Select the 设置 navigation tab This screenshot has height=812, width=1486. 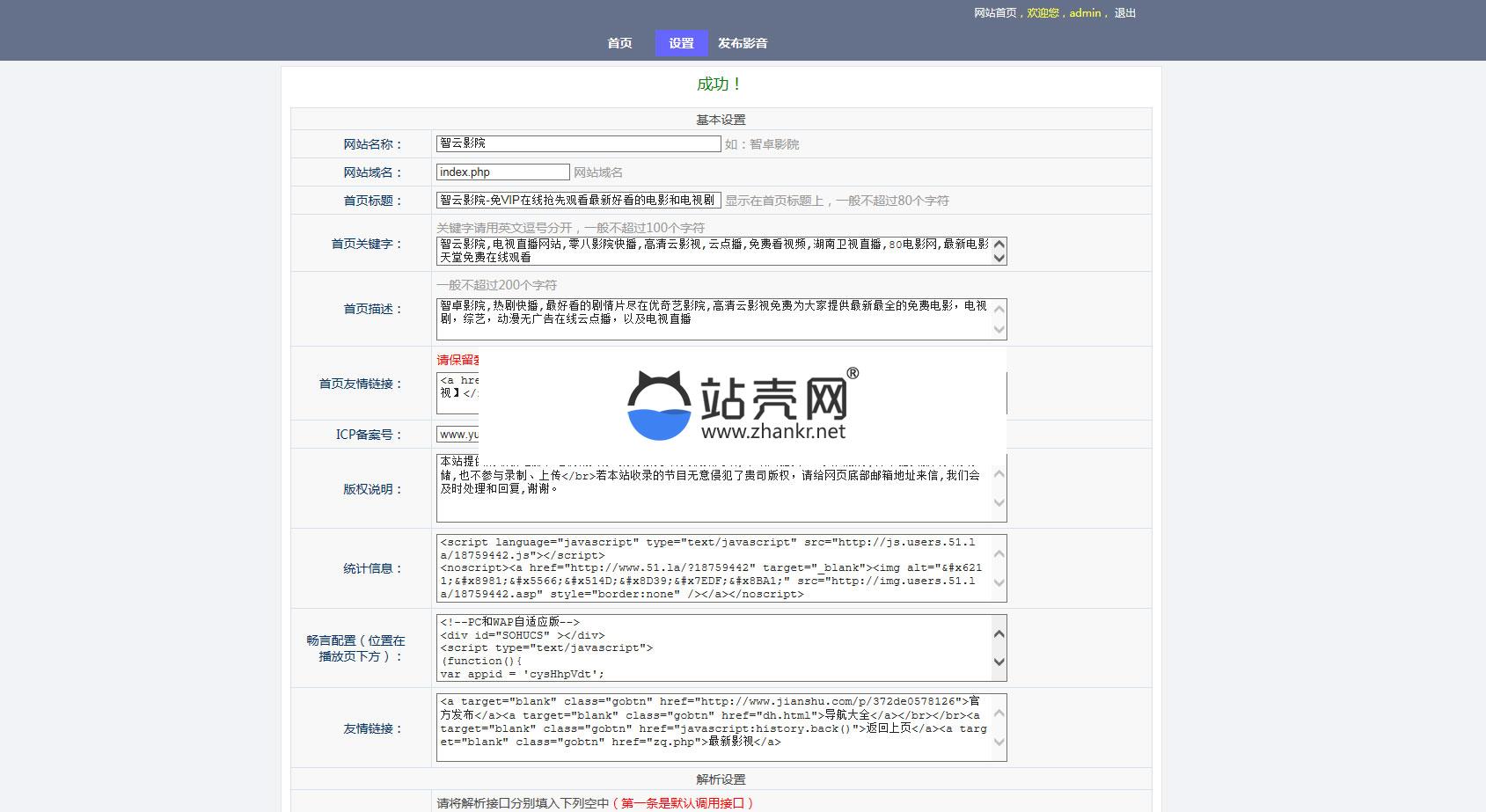tap(681, 43)
